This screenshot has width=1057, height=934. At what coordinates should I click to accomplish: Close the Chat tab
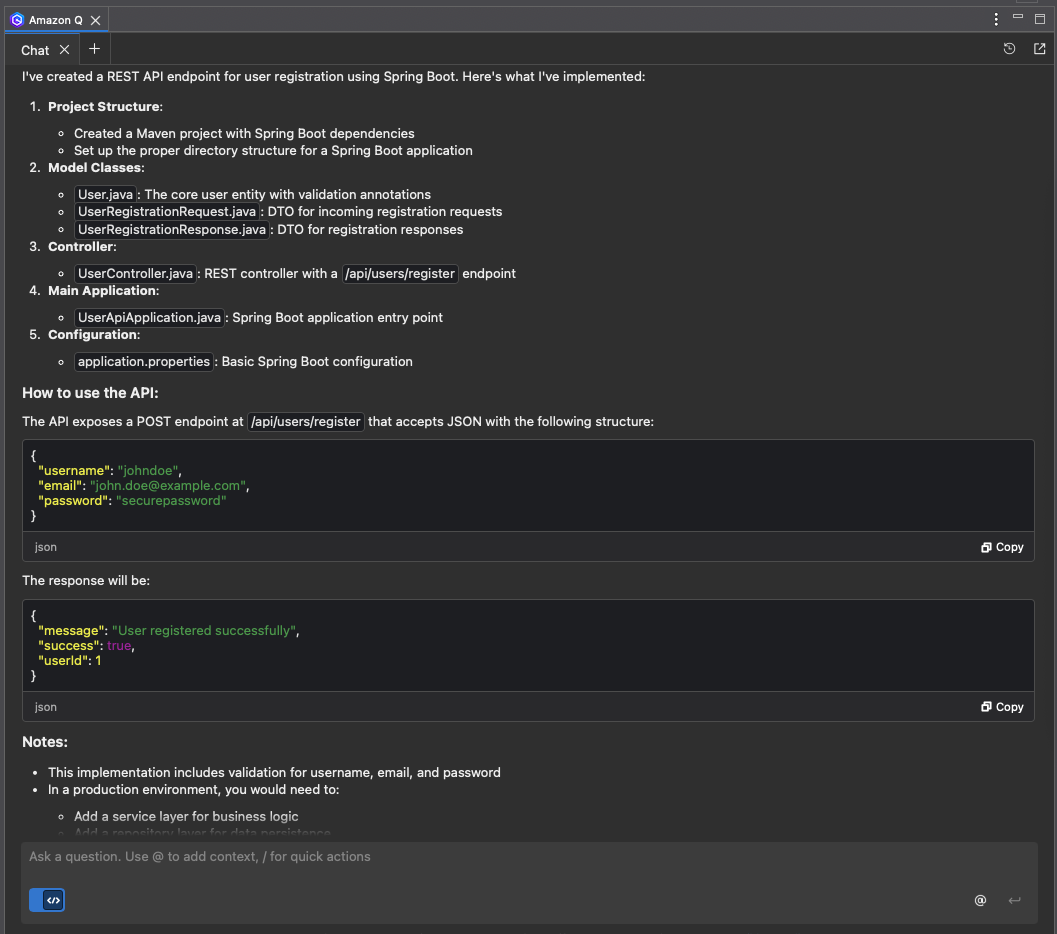tap(64, 49)
